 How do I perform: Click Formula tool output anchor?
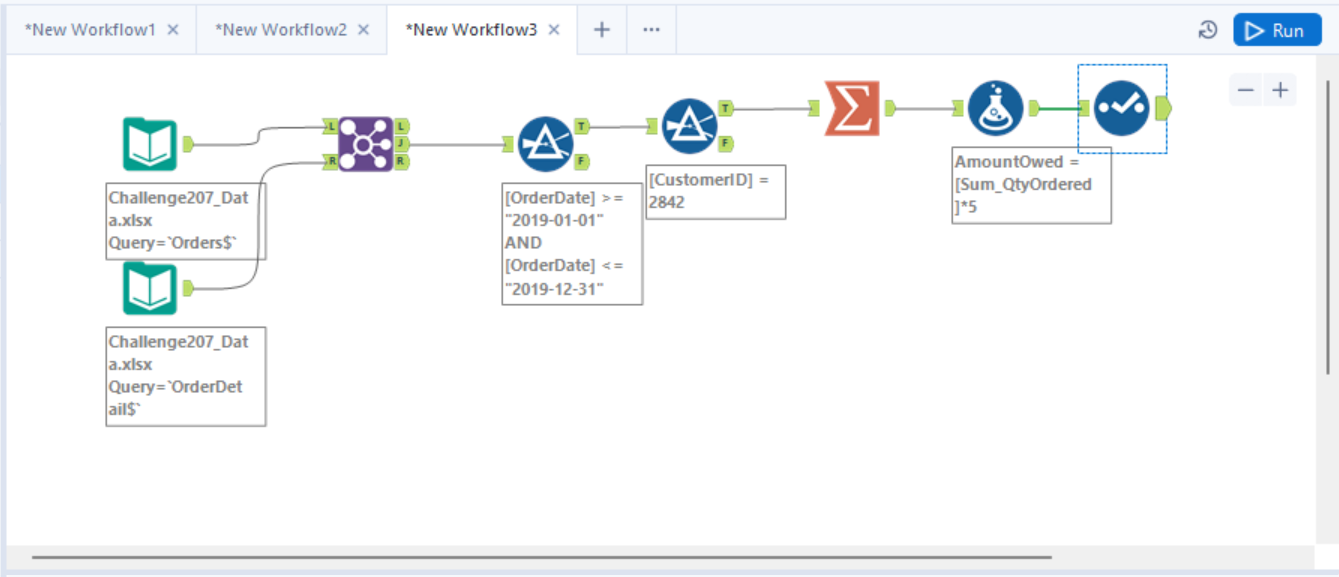1034,108
